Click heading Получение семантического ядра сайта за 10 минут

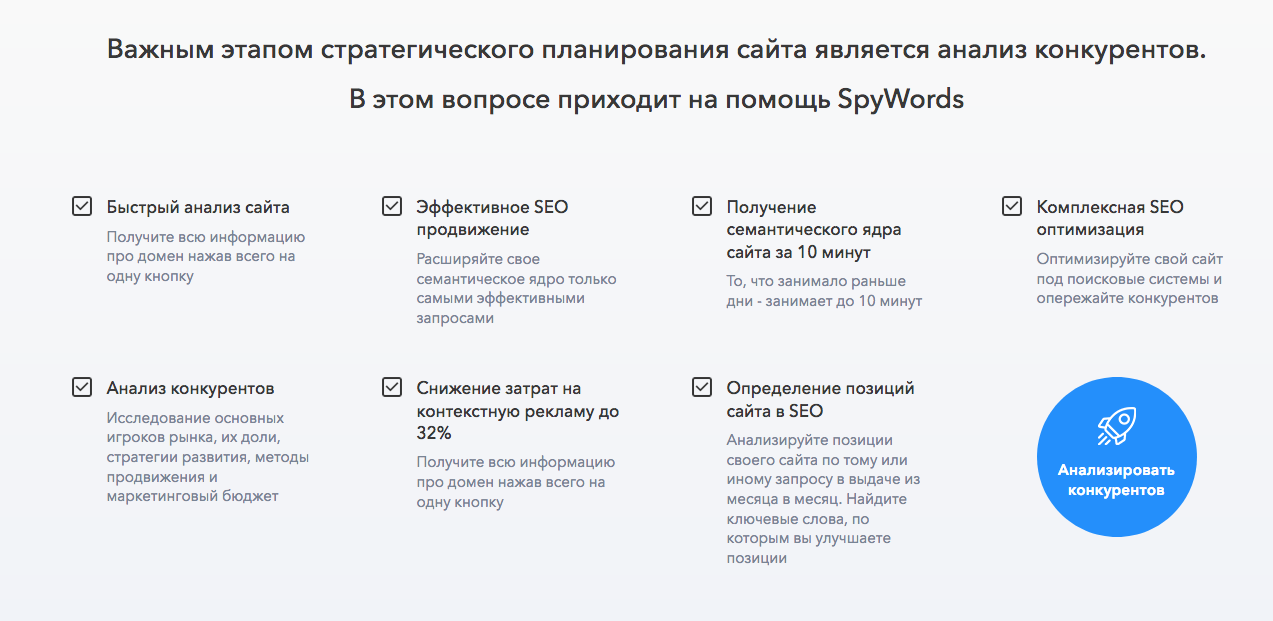(x=814, y=230)
